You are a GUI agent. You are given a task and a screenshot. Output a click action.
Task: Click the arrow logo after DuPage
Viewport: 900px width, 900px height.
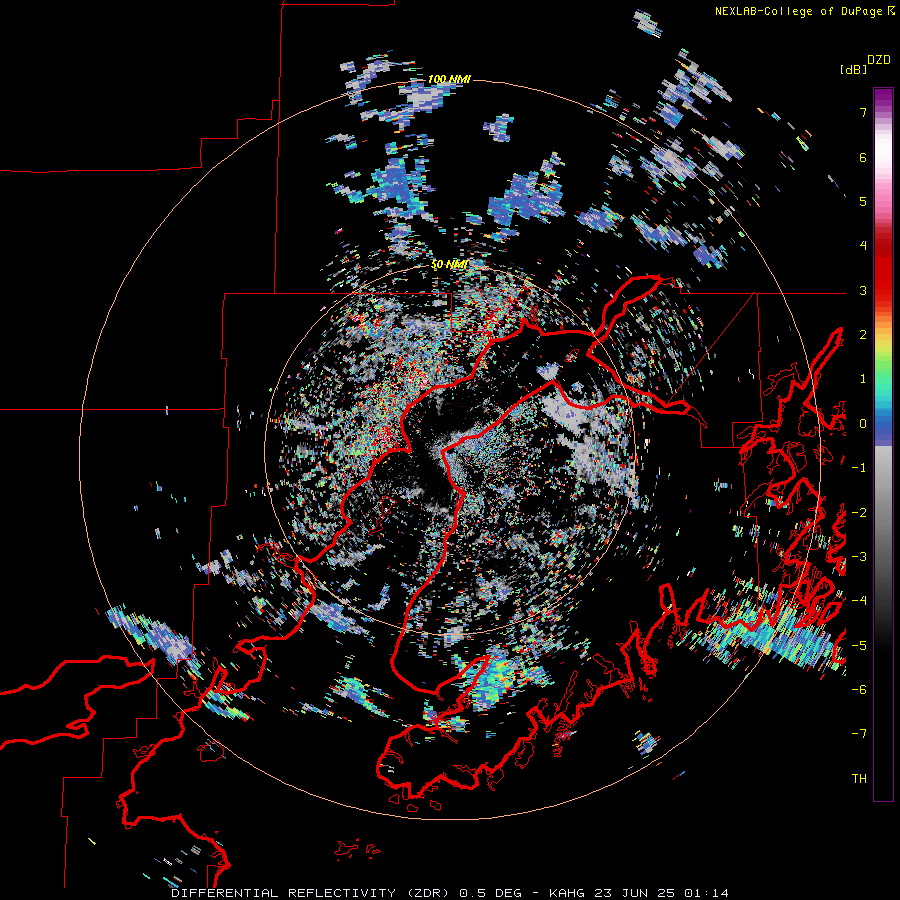(891, 10)
